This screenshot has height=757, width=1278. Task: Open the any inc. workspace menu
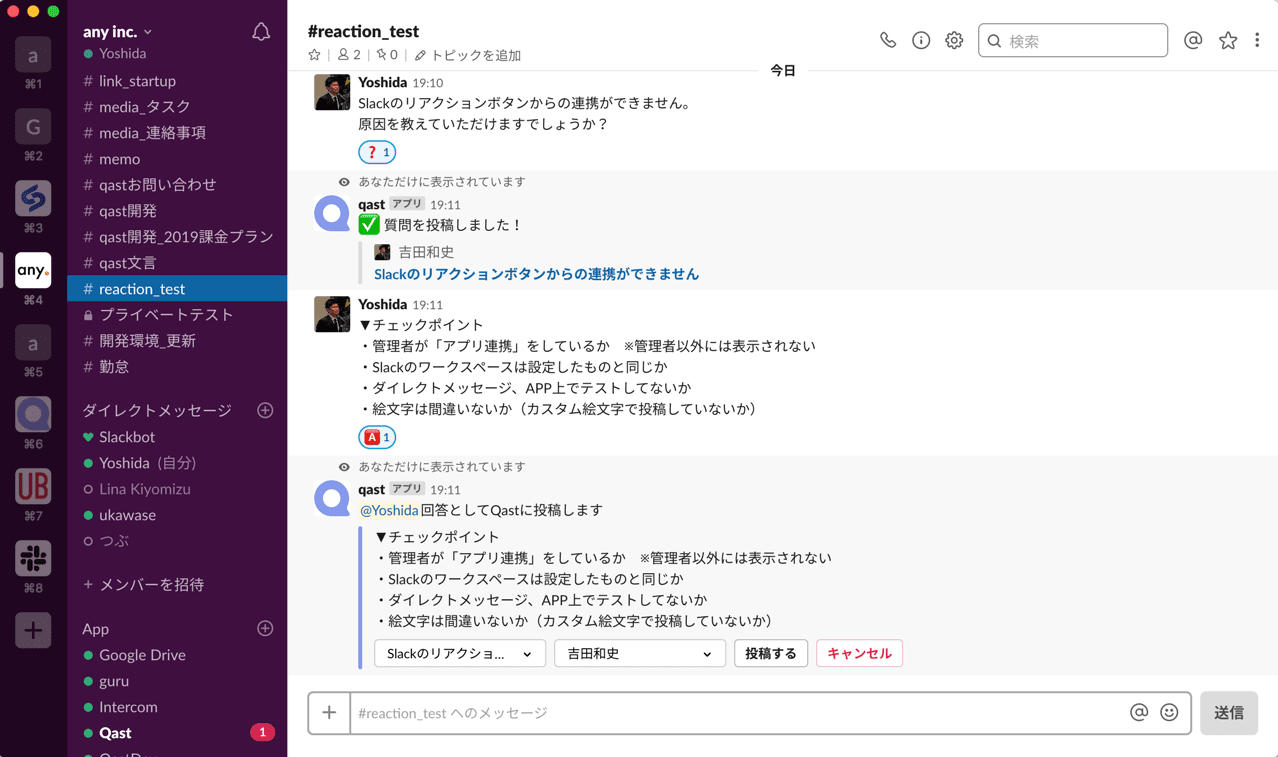pyautogui.click(x=118, y=32)
